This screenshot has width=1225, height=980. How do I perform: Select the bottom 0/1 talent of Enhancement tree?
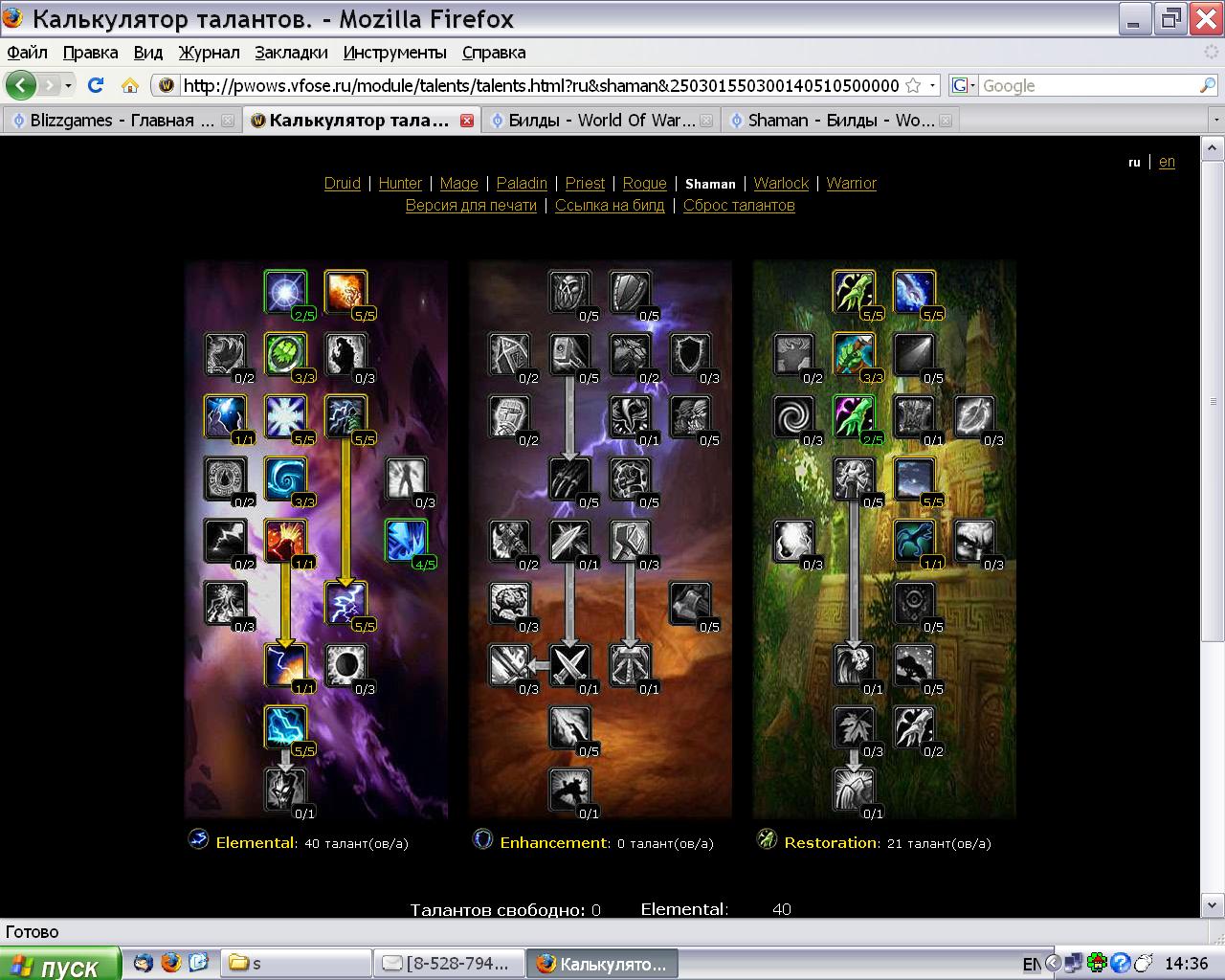click(x=569, y=791)
